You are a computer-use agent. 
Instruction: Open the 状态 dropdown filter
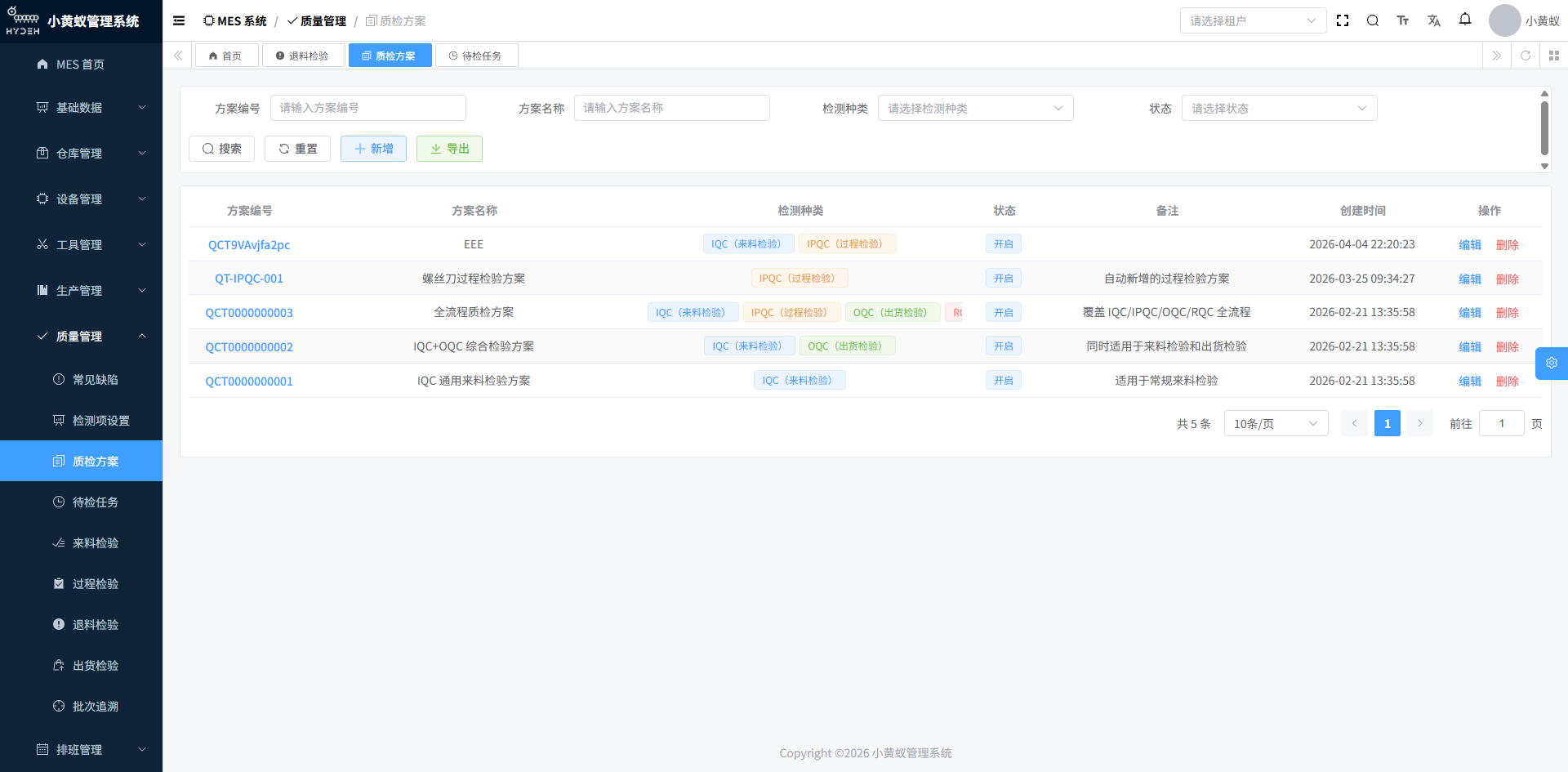coord(1279,108)
